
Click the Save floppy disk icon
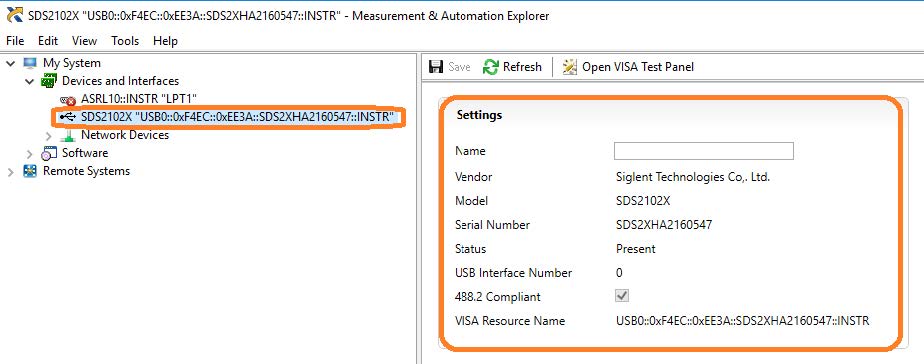[436, 67]
